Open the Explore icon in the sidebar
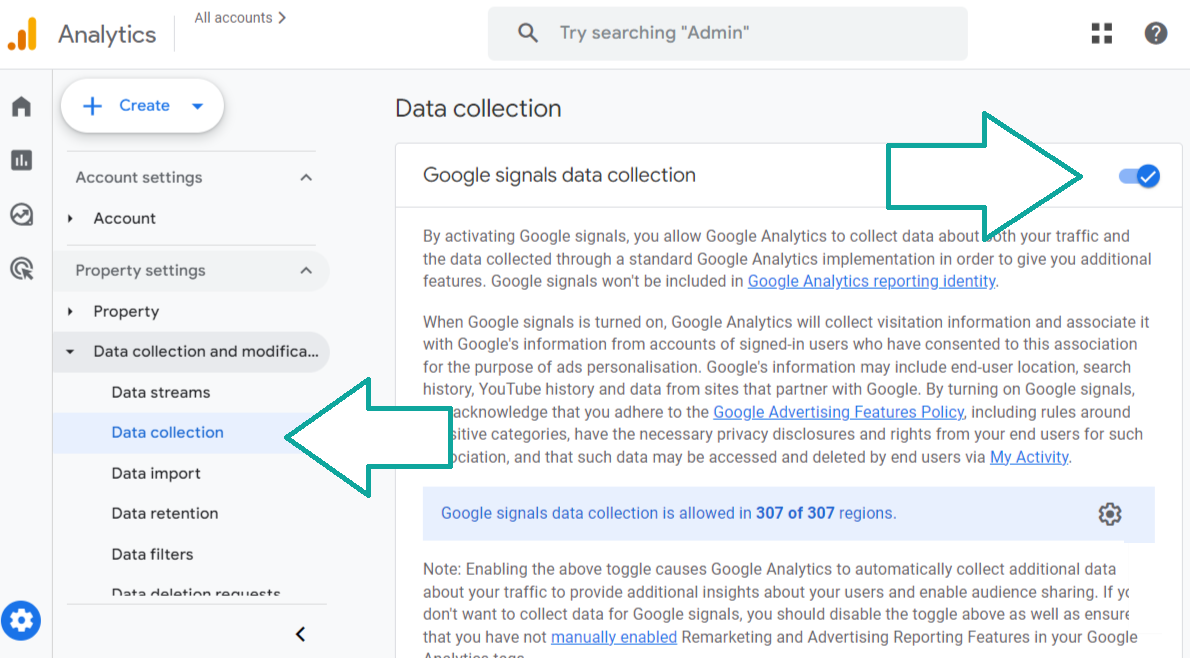 pyautogui.click(x=21, y=215)
